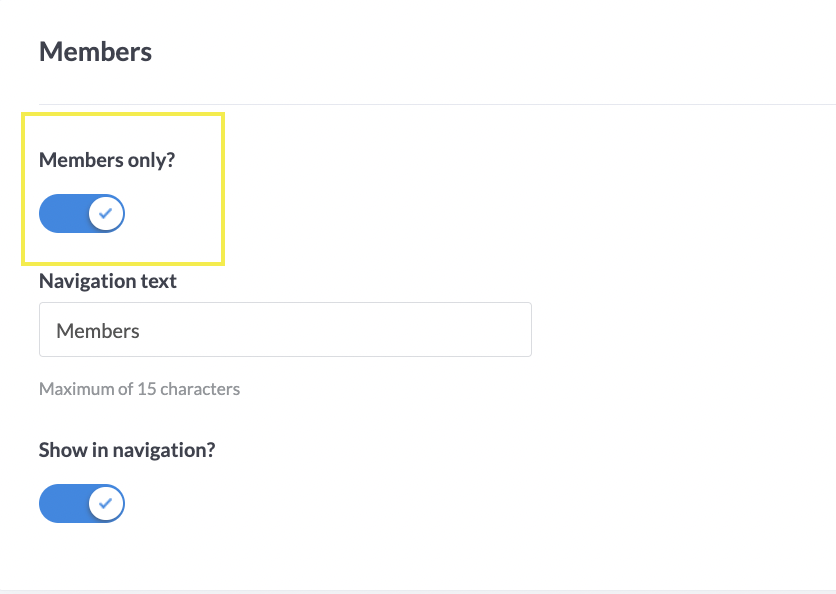This screenshot has height=594, width=836.
Task: Click the checkmark knob on Members only? switch
Action: tap(106, 213)
